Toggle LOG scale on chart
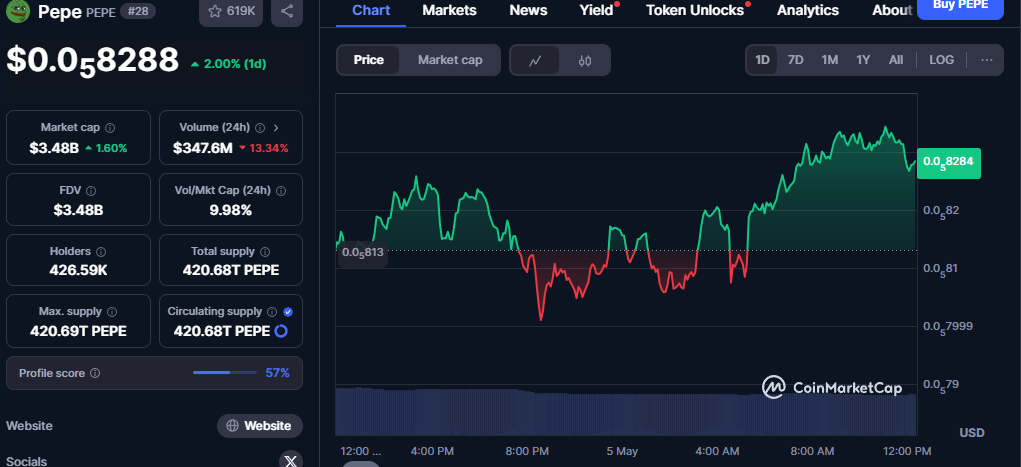 tap(942, 60)
